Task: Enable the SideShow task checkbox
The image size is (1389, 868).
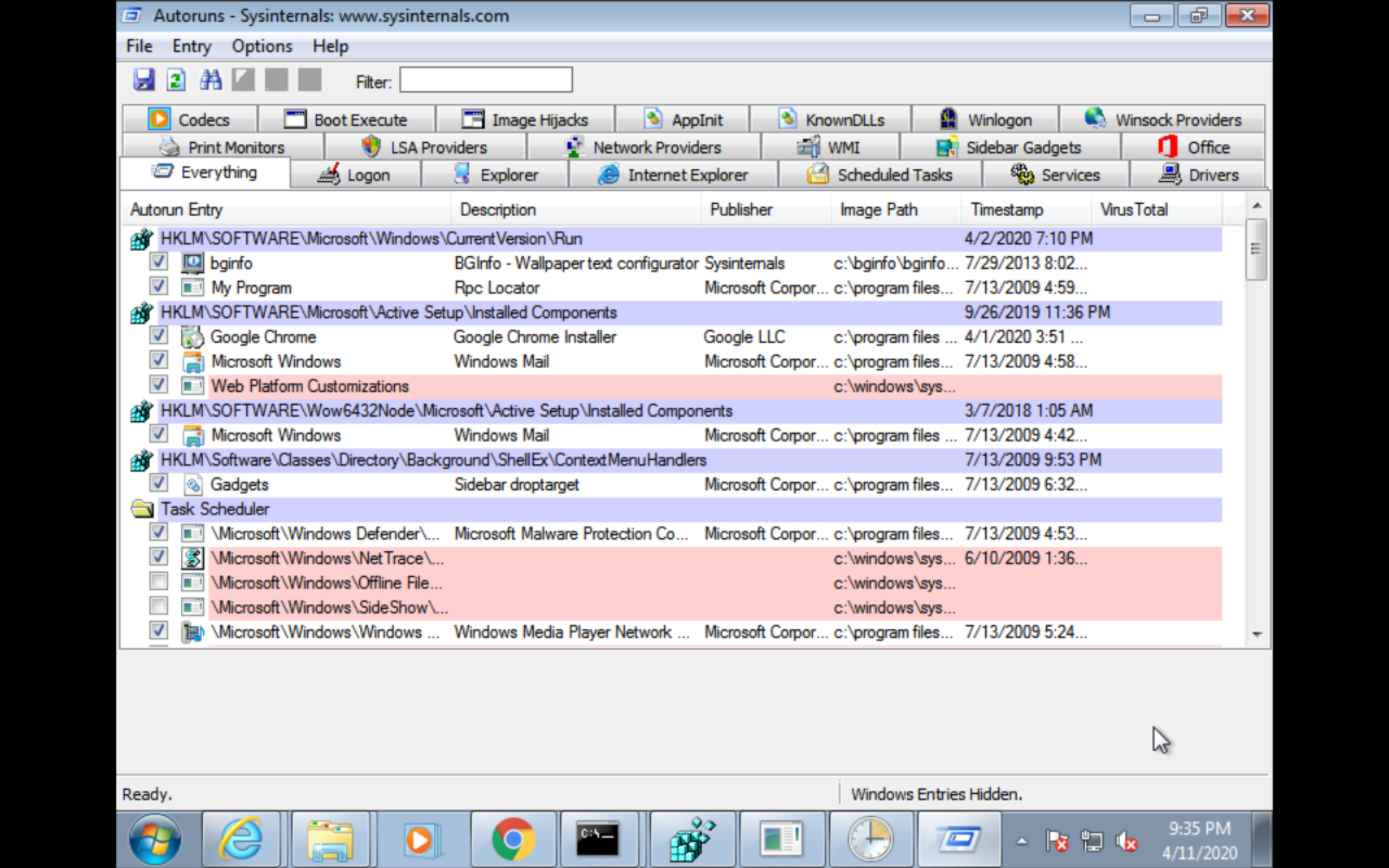Action: click(x=158, y=605)
